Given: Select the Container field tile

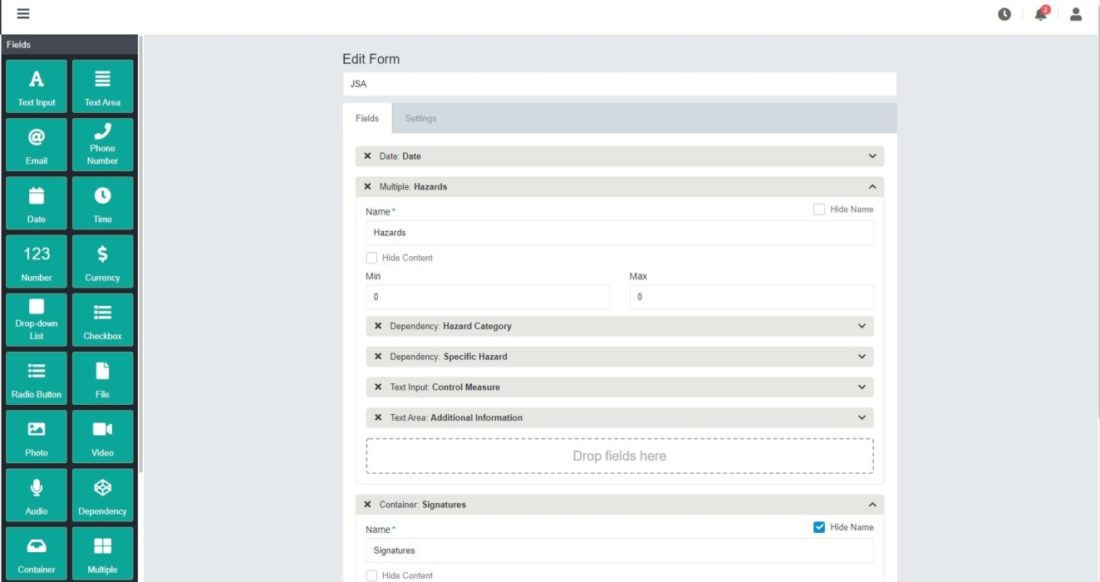Looking at the screenshot, I should tap(36, 553).
